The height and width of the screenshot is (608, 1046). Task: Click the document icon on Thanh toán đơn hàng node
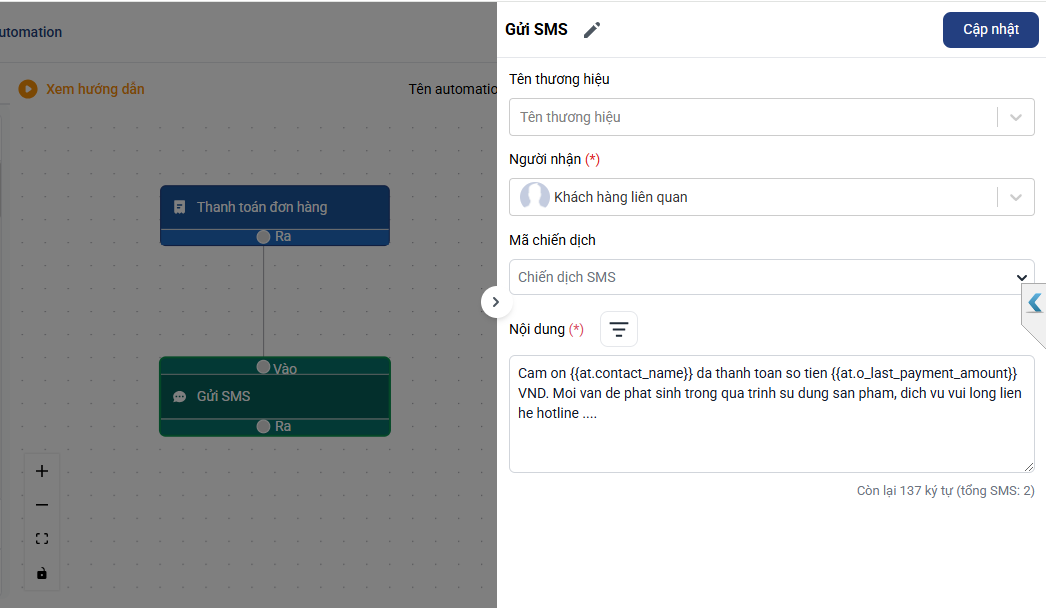180,207
